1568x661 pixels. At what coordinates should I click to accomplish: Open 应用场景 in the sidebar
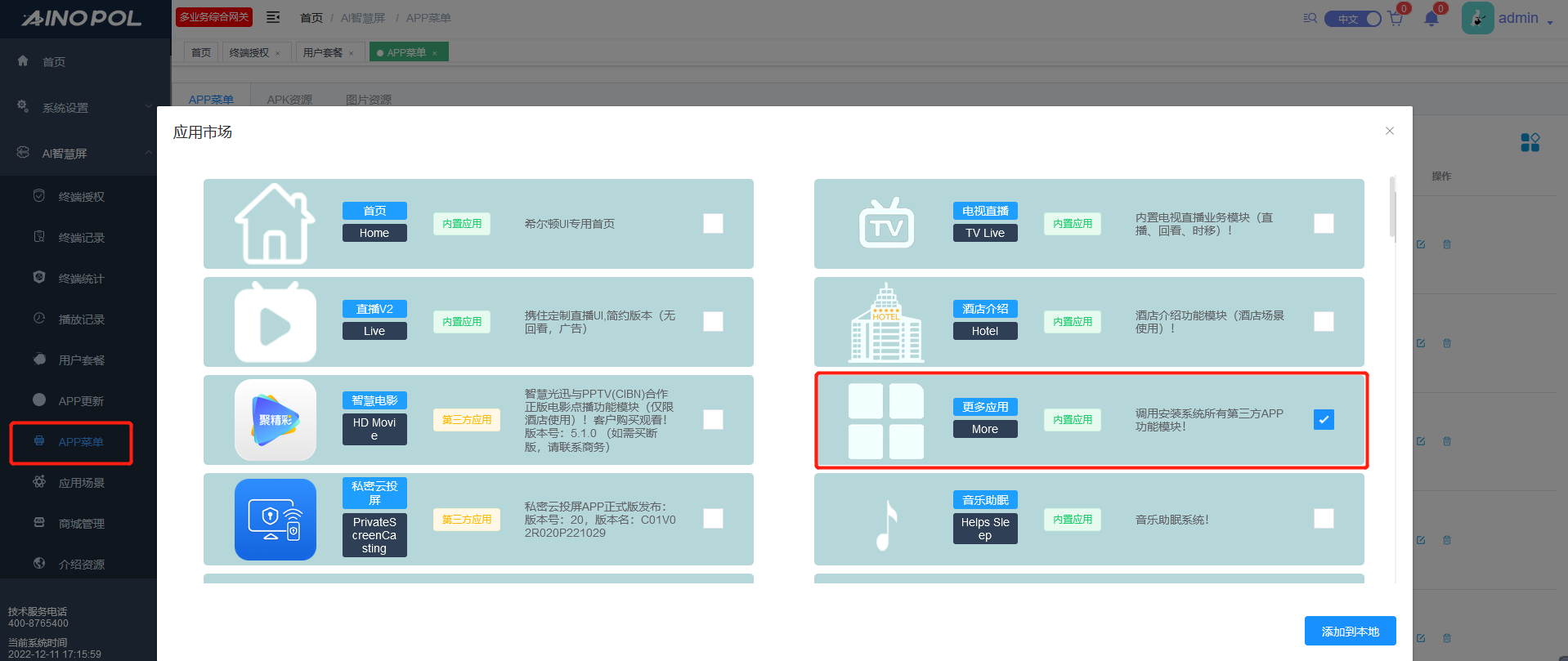point(81,483)
